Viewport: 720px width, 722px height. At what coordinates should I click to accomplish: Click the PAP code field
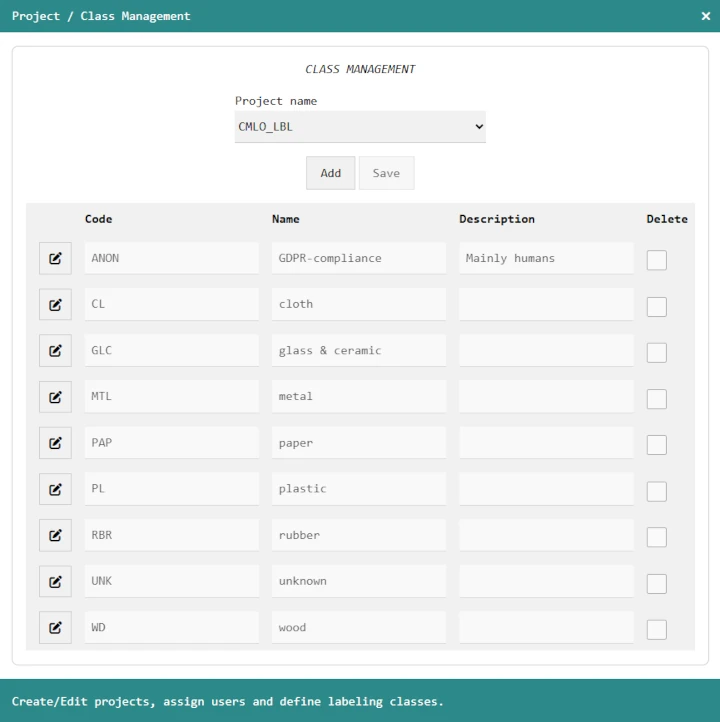pos(172,443)
